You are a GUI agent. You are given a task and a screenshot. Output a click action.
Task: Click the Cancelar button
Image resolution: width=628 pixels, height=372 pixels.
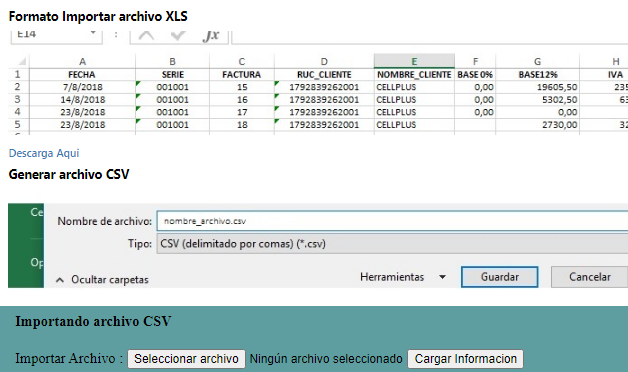(590, 277)
